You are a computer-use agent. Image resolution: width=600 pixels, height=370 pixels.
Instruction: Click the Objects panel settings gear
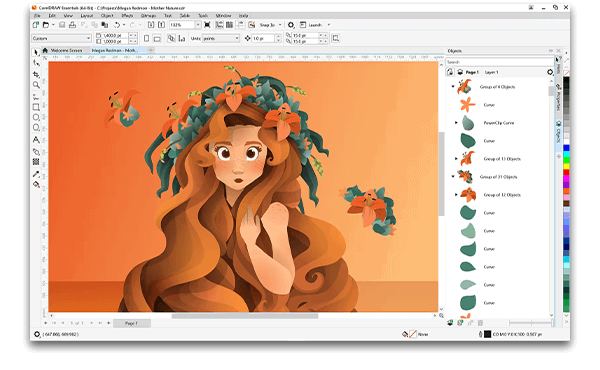pyautogui.click(x=550, y=72)
